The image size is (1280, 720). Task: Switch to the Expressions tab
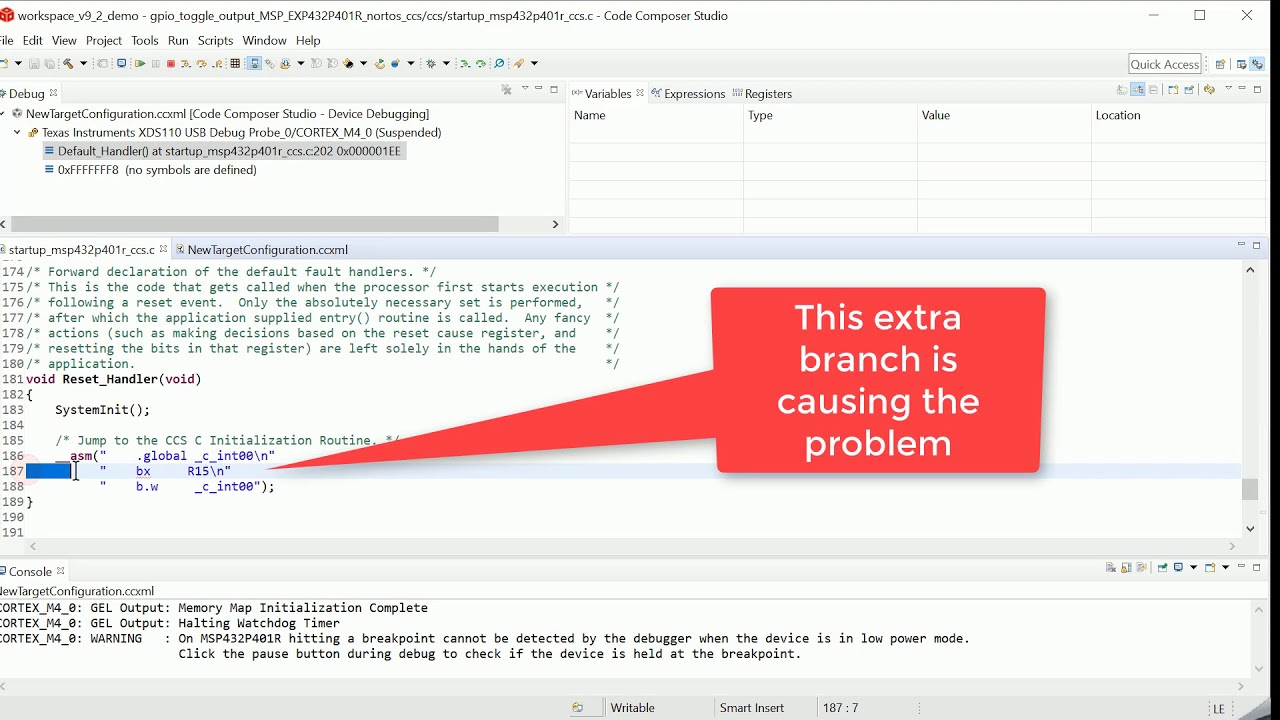(688, 93)
